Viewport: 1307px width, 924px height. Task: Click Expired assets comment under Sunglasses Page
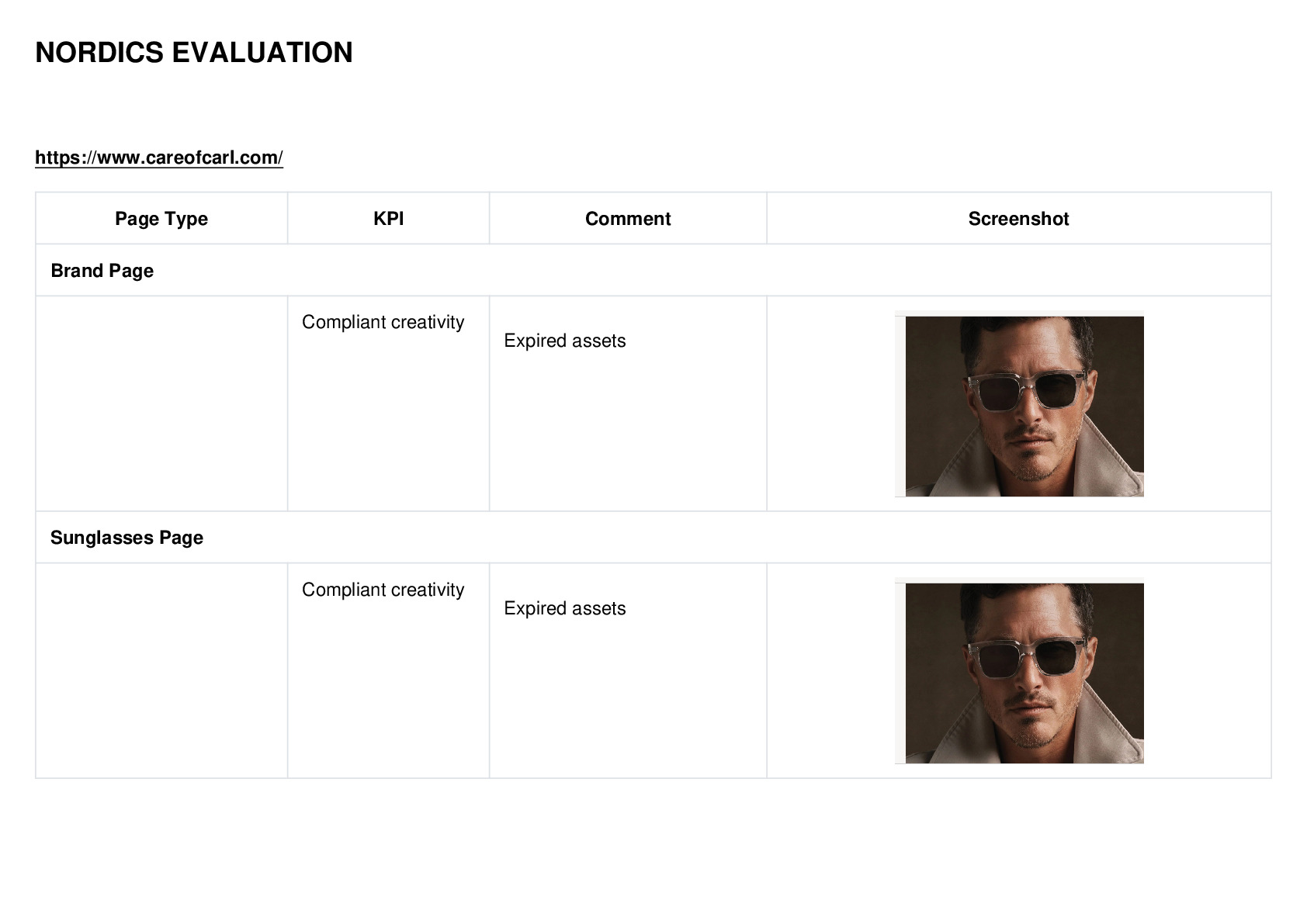click(x=565, y=608)
